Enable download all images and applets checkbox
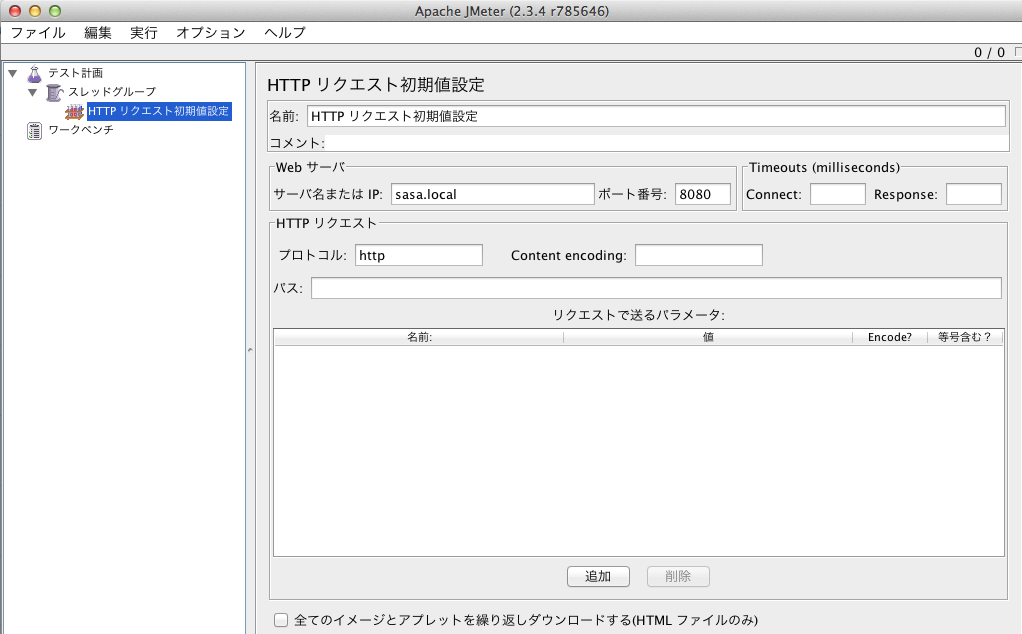The width and height of the screenshot is (1022, 634). [281, 620]
